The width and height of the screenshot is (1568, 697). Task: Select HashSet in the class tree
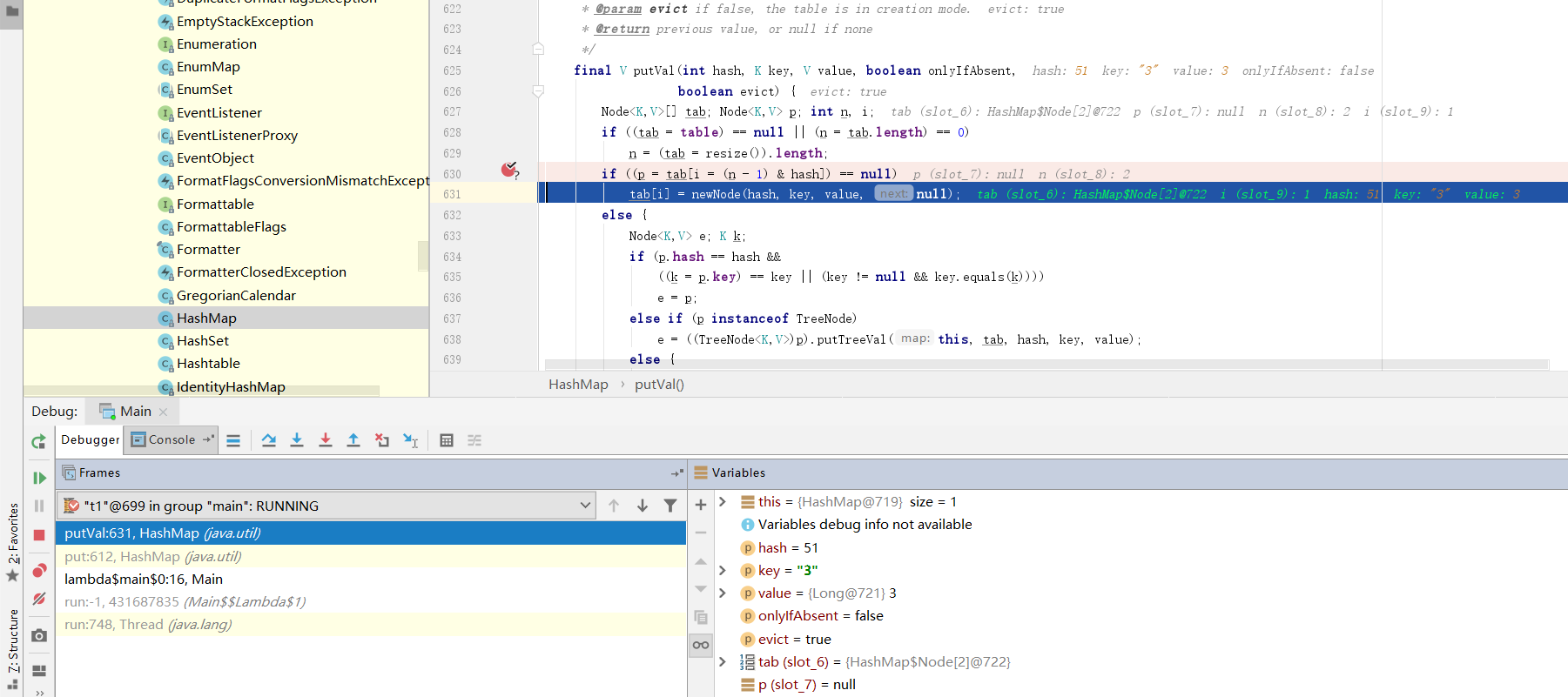(x=203, y=341)
